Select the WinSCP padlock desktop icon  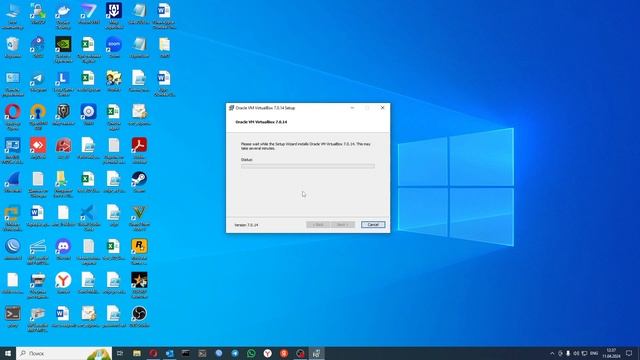pos(38,14)
